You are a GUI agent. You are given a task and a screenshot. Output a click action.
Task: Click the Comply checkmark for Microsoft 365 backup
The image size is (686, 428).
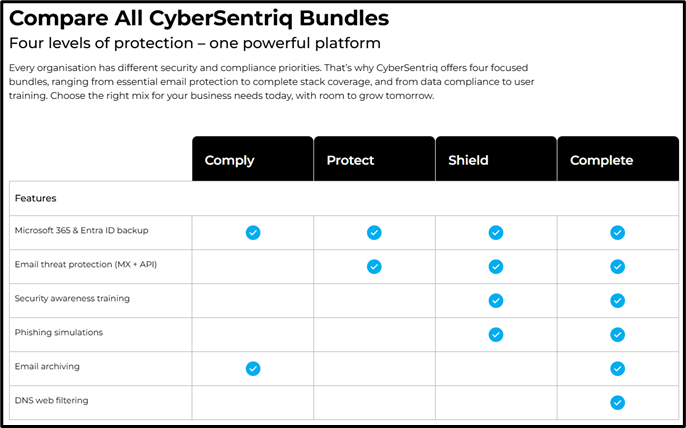click(253, 233)
